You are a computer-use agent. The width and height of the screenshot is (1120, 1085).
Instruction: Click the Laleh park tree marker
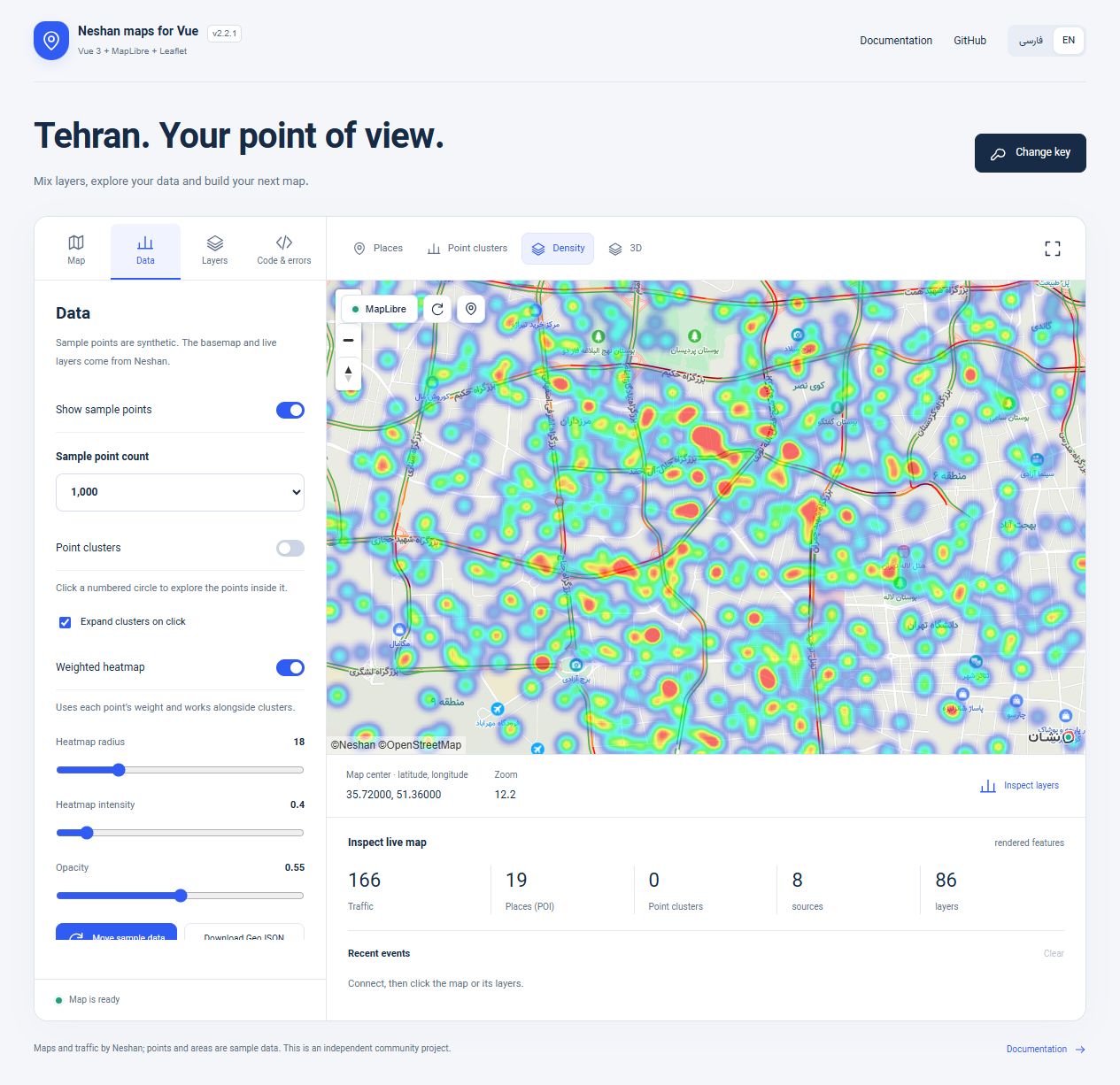click(900, 583)
